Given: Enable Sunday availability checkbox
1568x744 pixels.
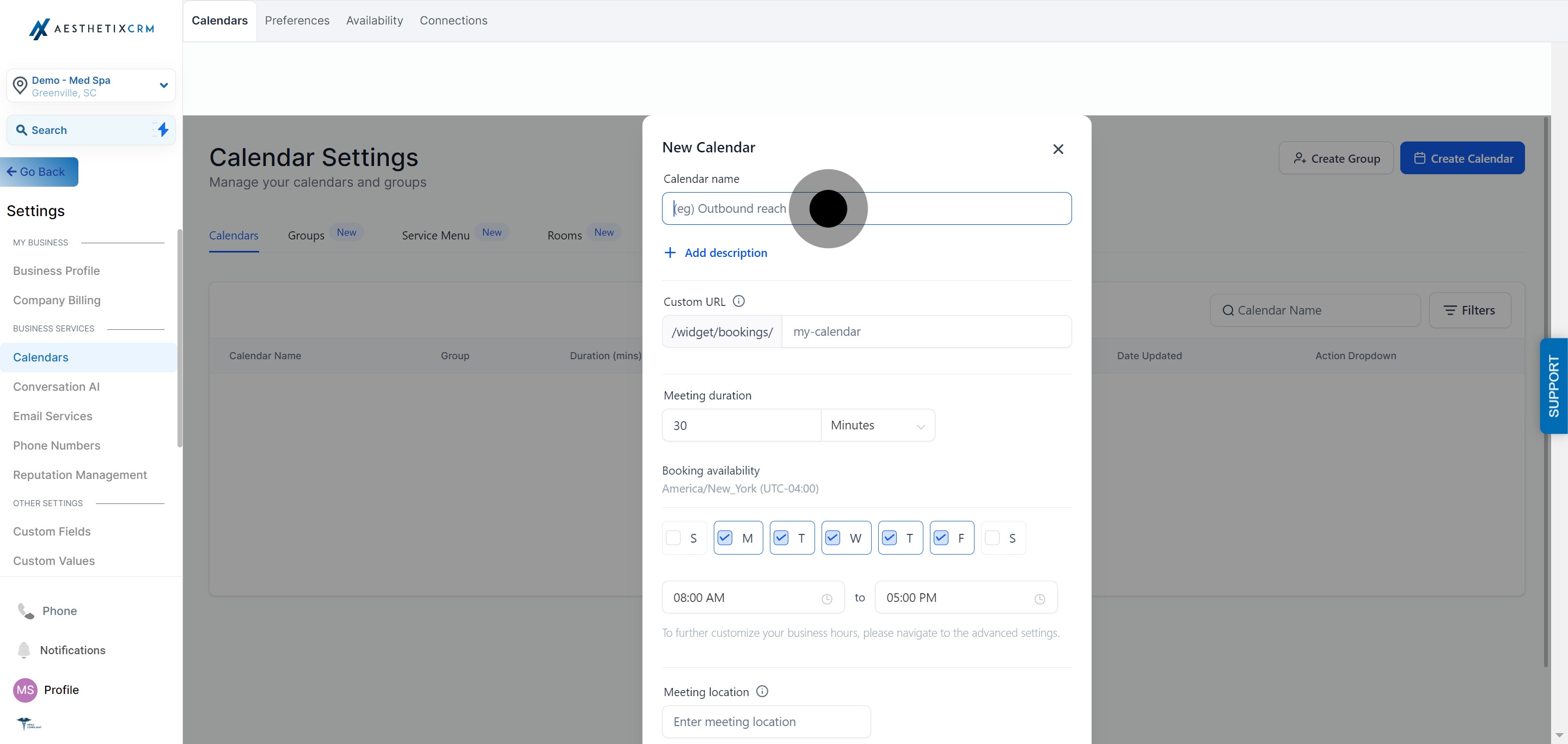Looking at the screenshot, I should 673,538.
